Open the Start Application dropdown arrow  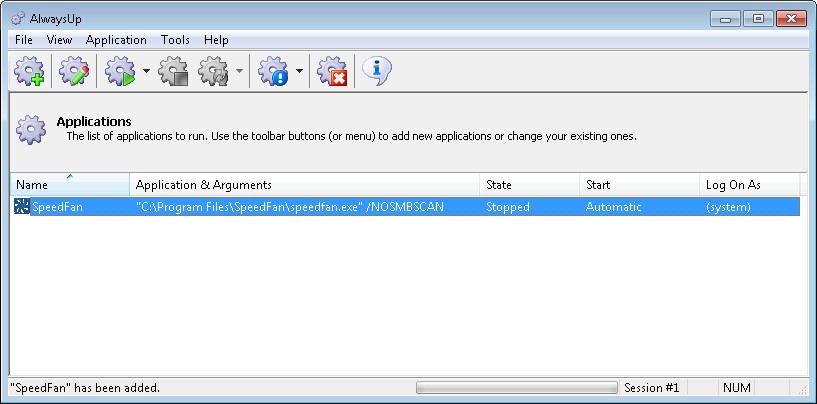[x=146, y=71]
